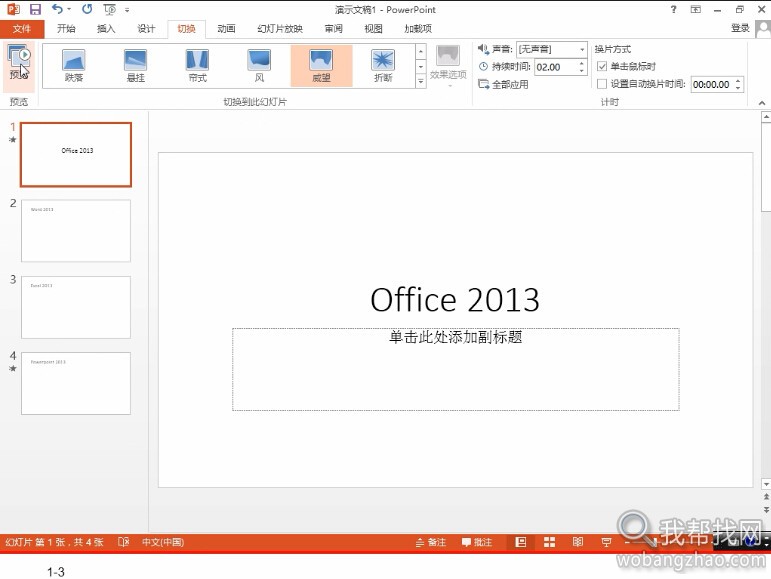Open Ribbon Display Options icon
This screenshot has height=579, width=771.
pyautogui.click(x=695, y=9)
